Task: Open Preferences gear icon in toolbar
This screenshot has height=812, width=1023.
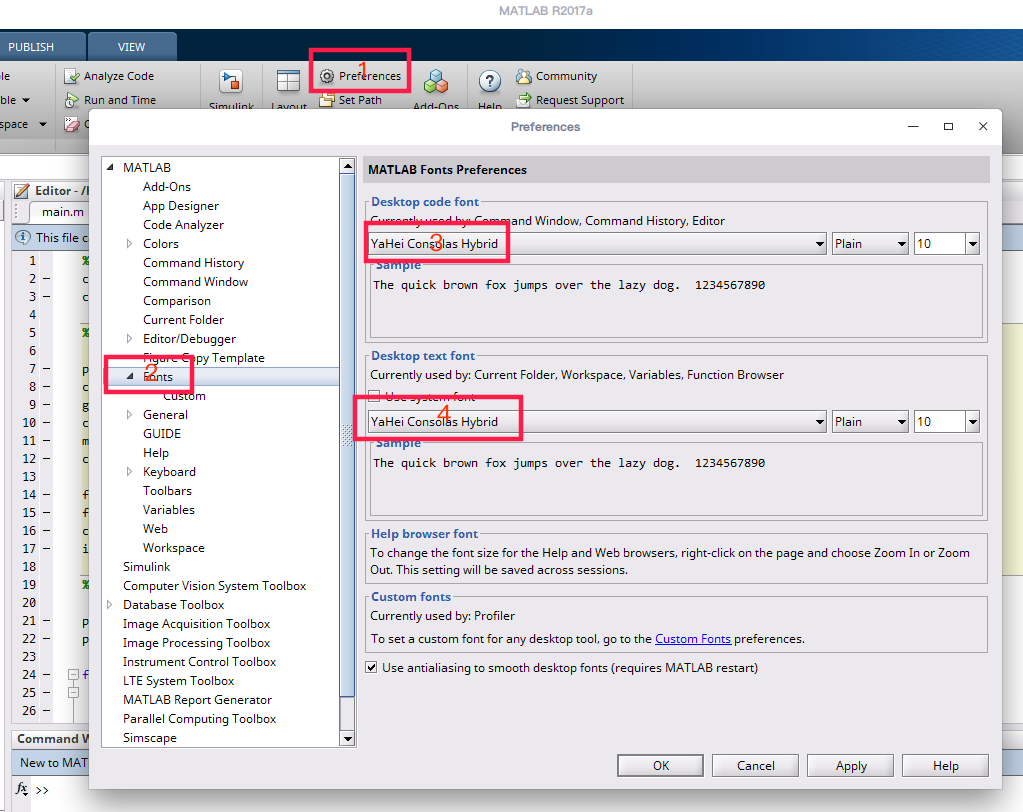Action: pyautogui.click(x=327, y=76)
